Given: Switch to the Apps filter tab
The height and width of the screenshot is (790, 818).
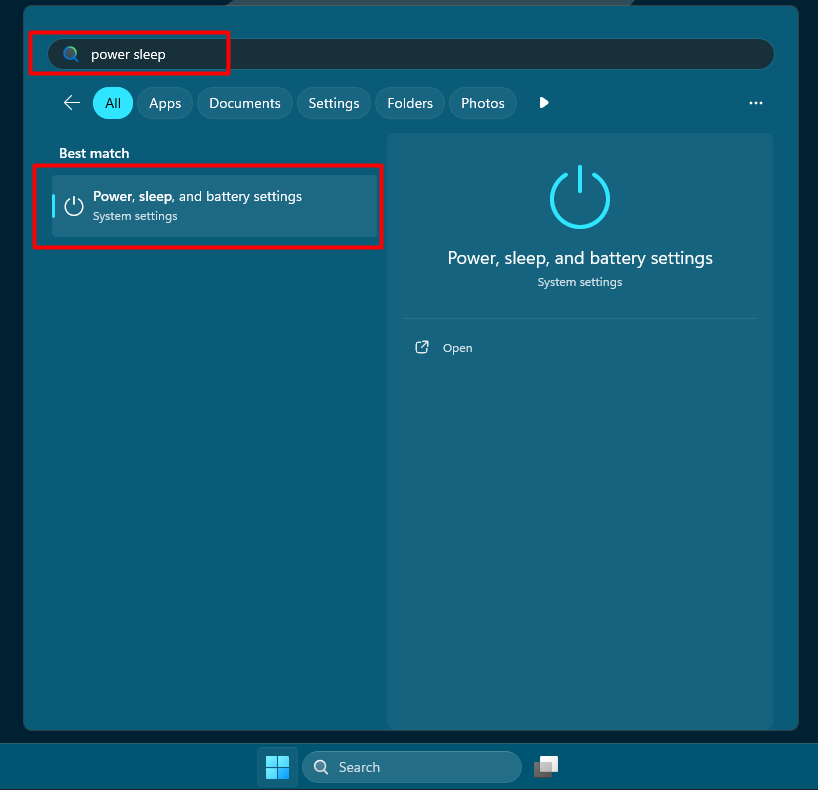Looking at the screenshot, I should (x=165, y=103).
